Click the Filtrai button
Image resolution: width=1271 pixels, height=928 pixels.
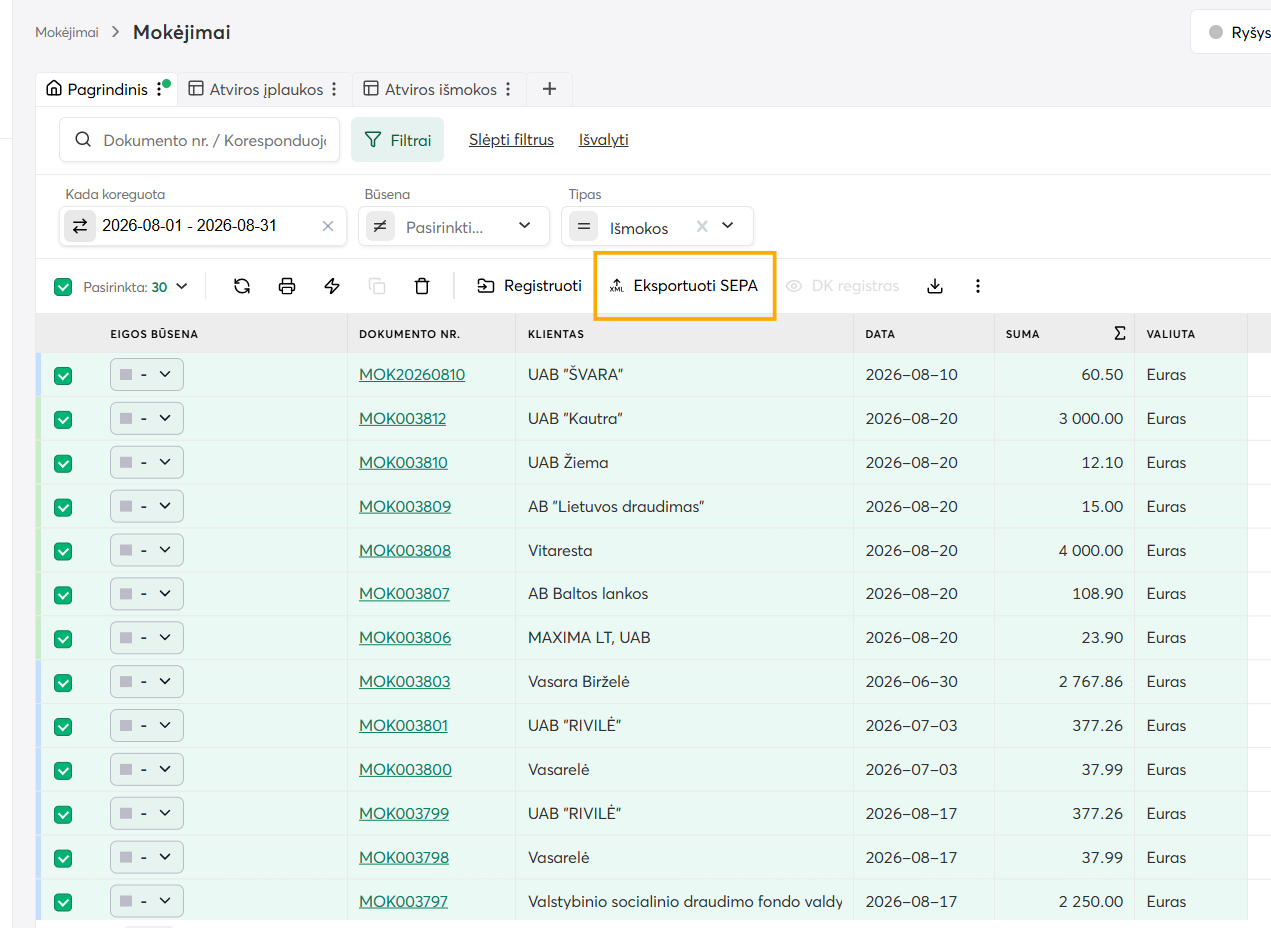tap(397, 140)
